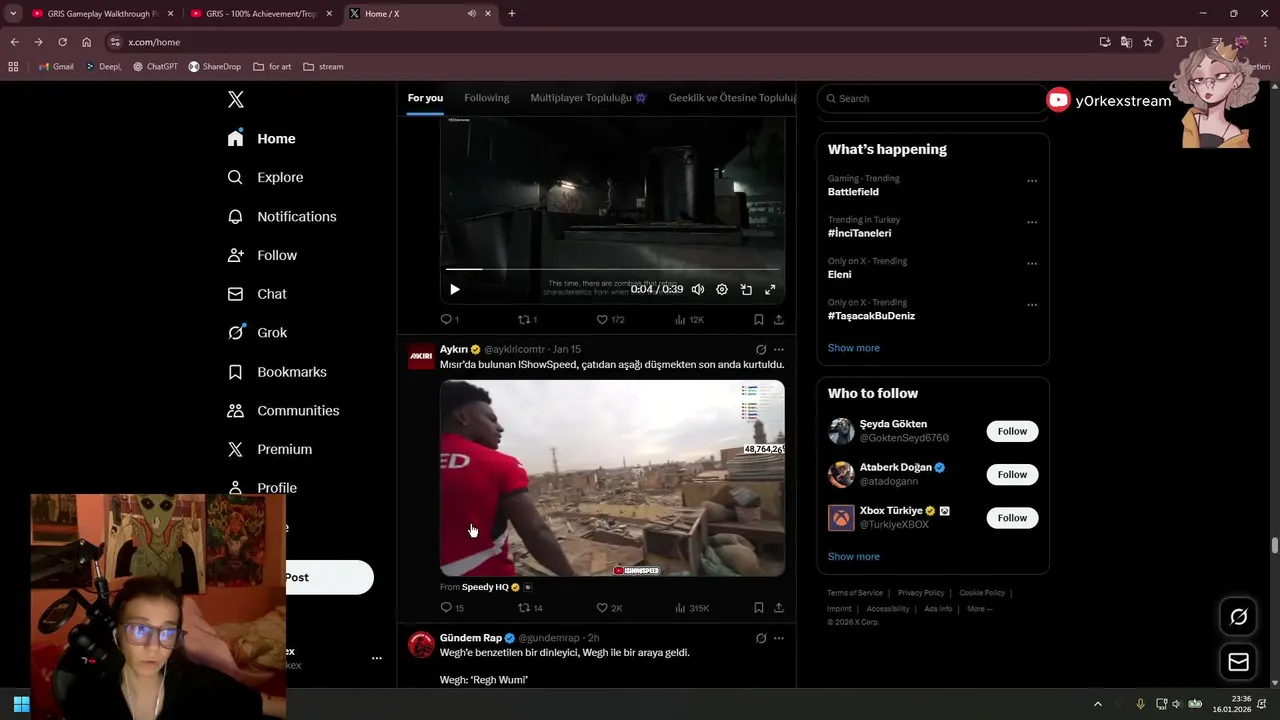Open Speedy HQ source link

[485, 587]
